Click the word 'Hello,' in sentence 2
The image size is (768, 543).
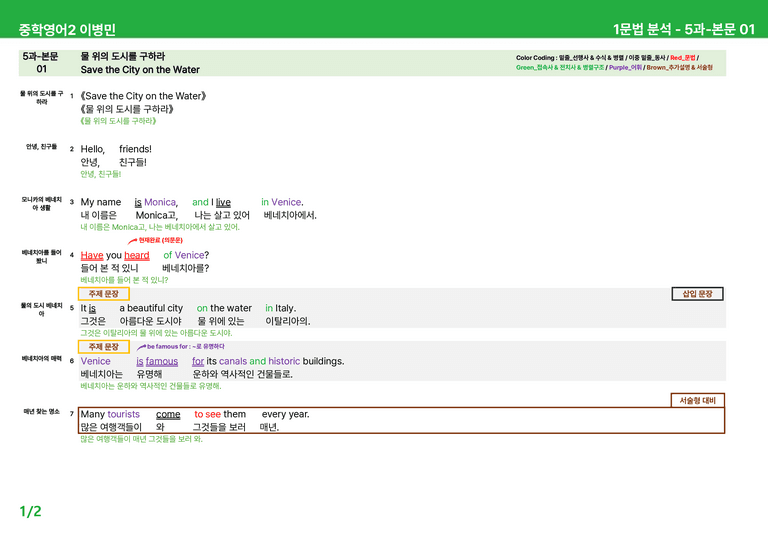(93, 149)
